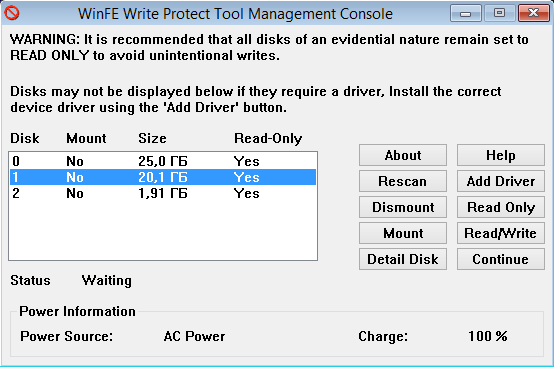Minimize the WinFE console window

466,13
